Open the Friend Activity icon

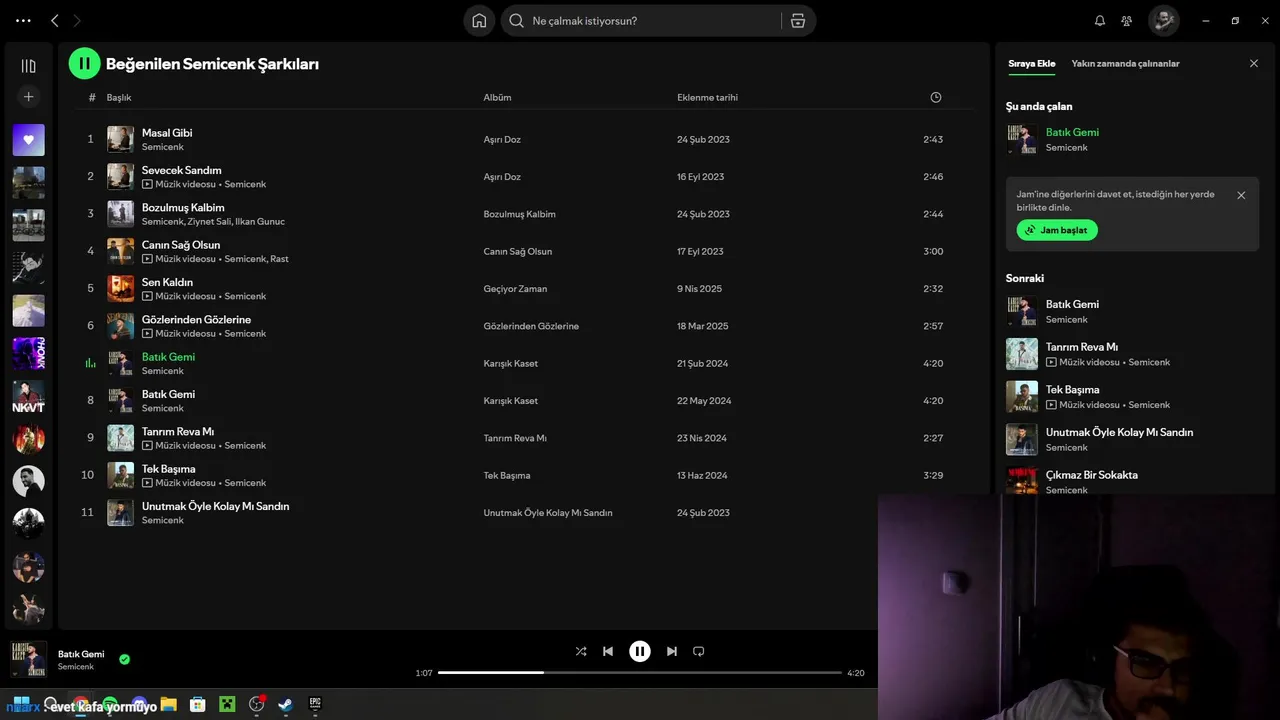1127,20
